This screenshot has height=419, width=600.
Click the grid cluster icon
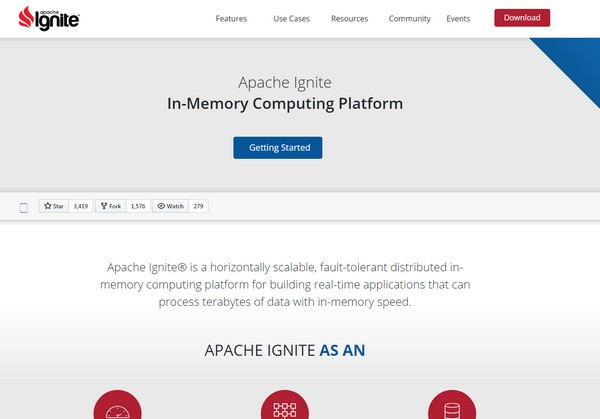click(285, 408)
